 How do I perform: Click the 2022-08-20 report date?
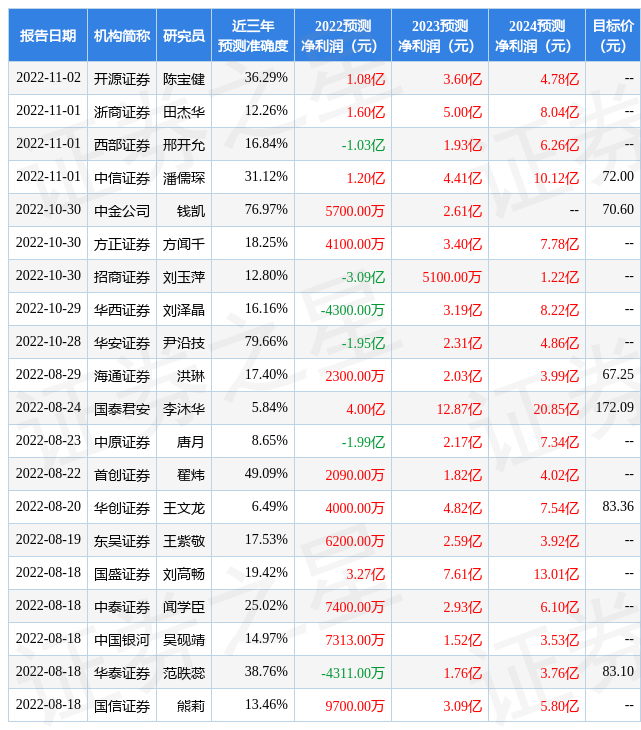[48, 506]
